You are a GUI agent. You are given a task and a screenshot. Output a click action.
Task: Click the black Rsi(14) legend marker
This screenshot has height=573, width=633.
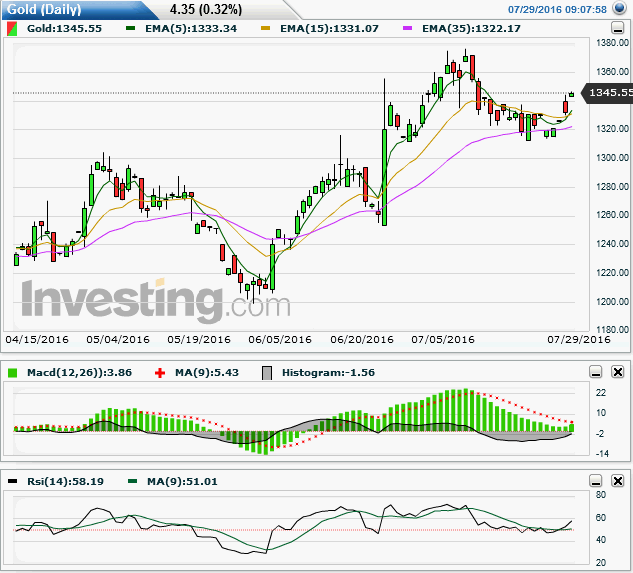click(x=13, y=481)
